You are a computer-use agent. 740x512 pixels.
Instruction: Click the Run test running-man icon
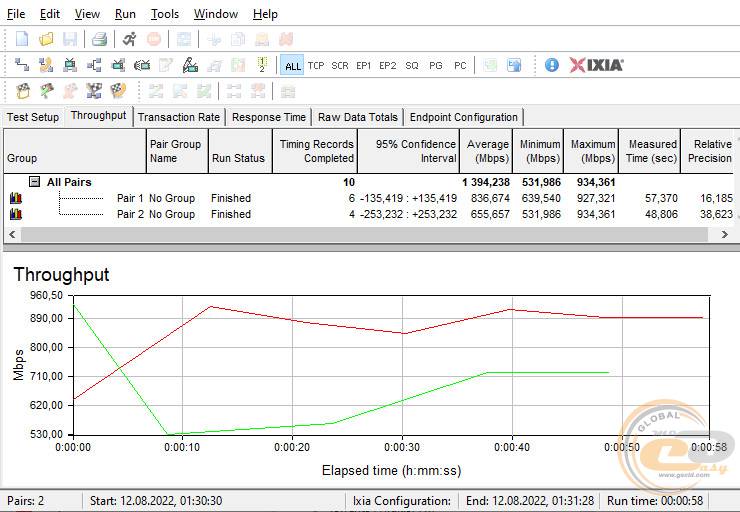click(130, 39)
